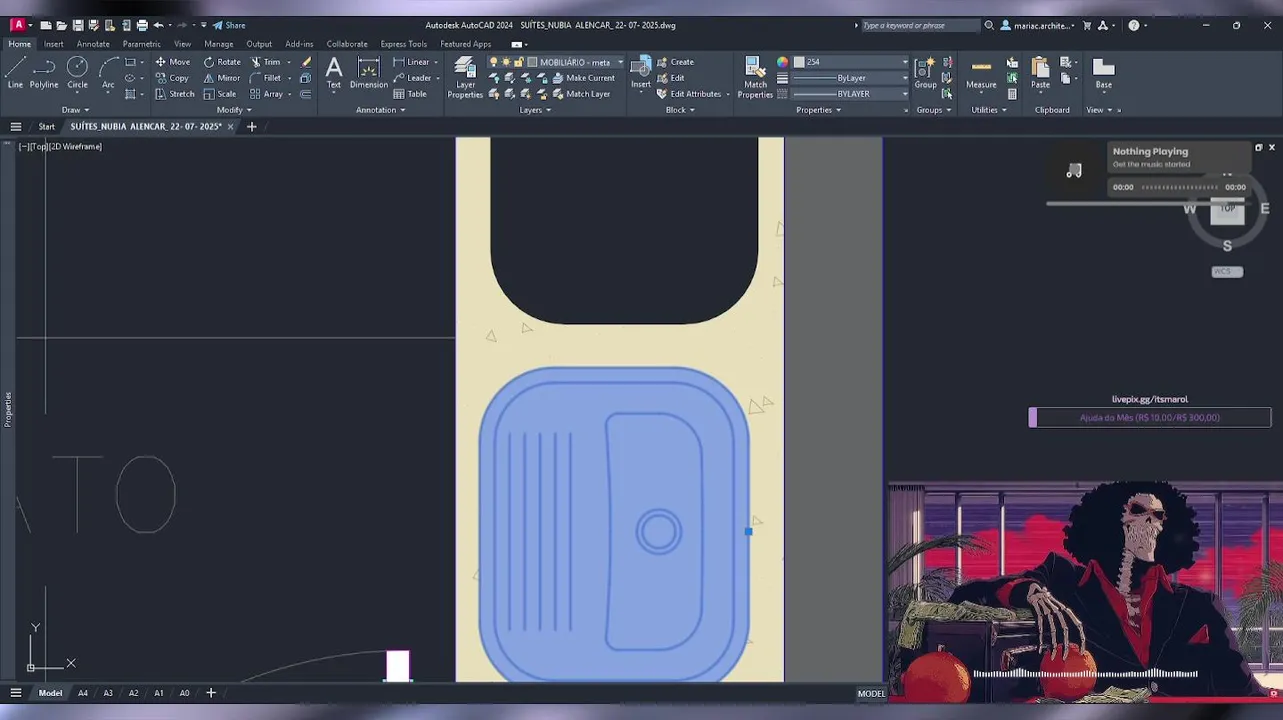Add a new layout with plus button
The image size is (1283, 720).
click(x=211, y=693)
